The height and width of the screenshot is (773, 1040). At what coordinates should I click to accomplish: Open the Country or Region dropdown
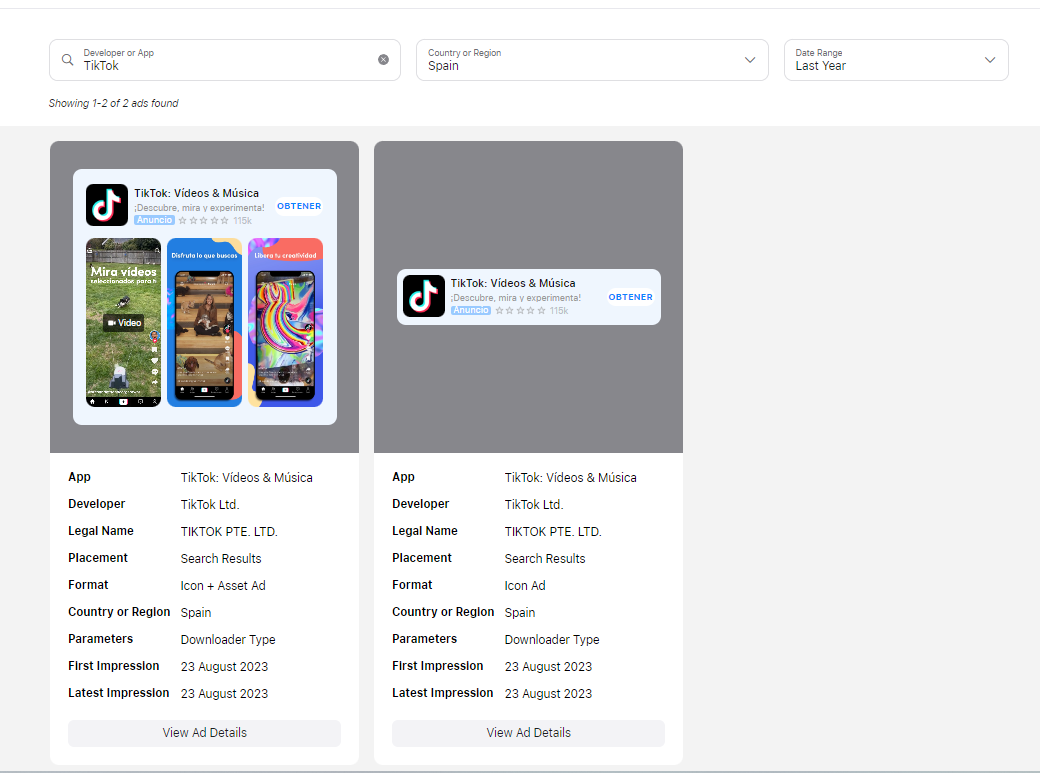point(592,60)
